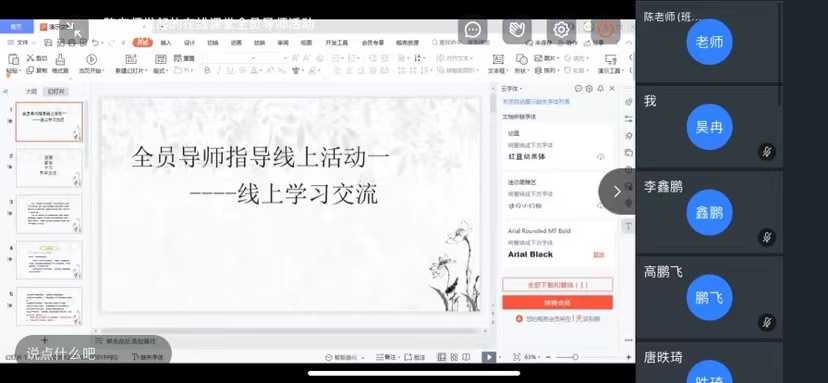Tap the shrink fullscreen arrows icon
This screenshot has width=828, height=383.
click(x=73, y=32)
